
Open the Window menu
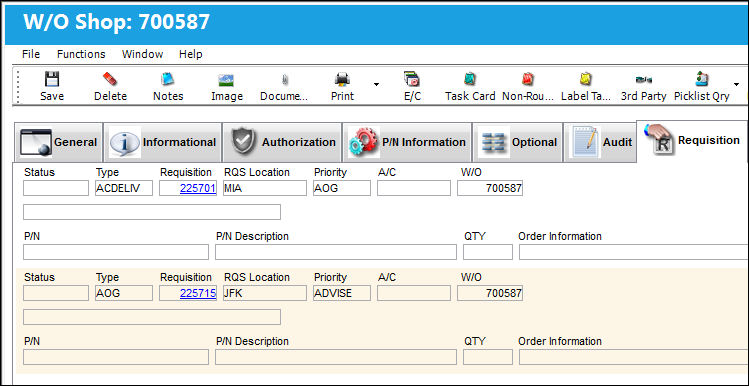(142, 54)
